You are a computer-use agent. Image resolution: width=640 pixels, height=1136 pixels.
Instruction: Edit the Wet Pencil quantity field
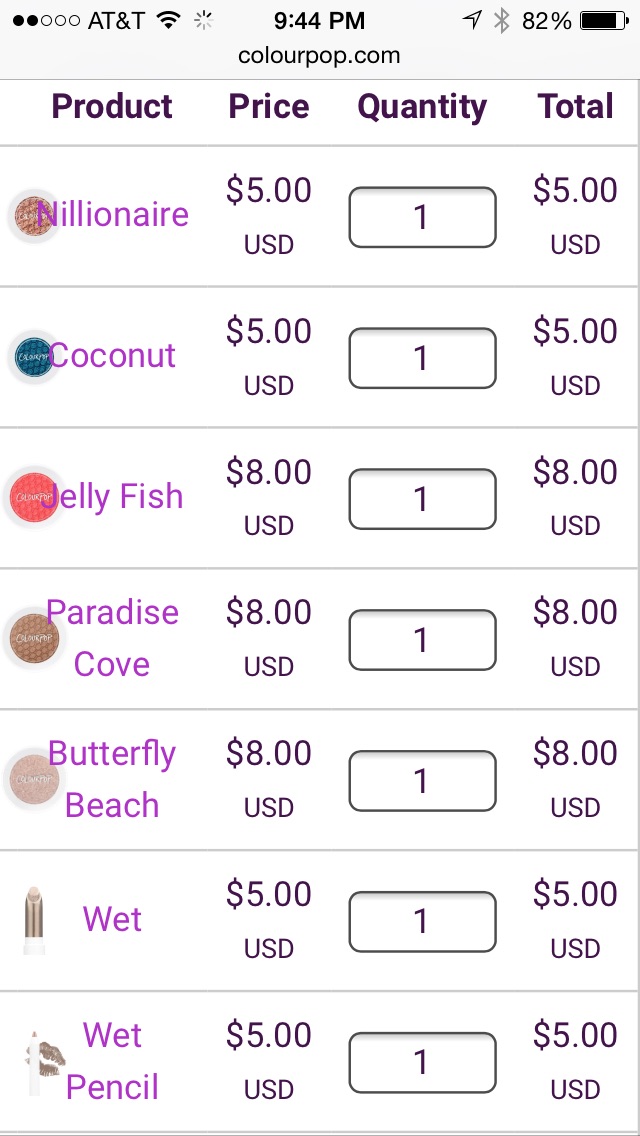(x=423, y=1063)
